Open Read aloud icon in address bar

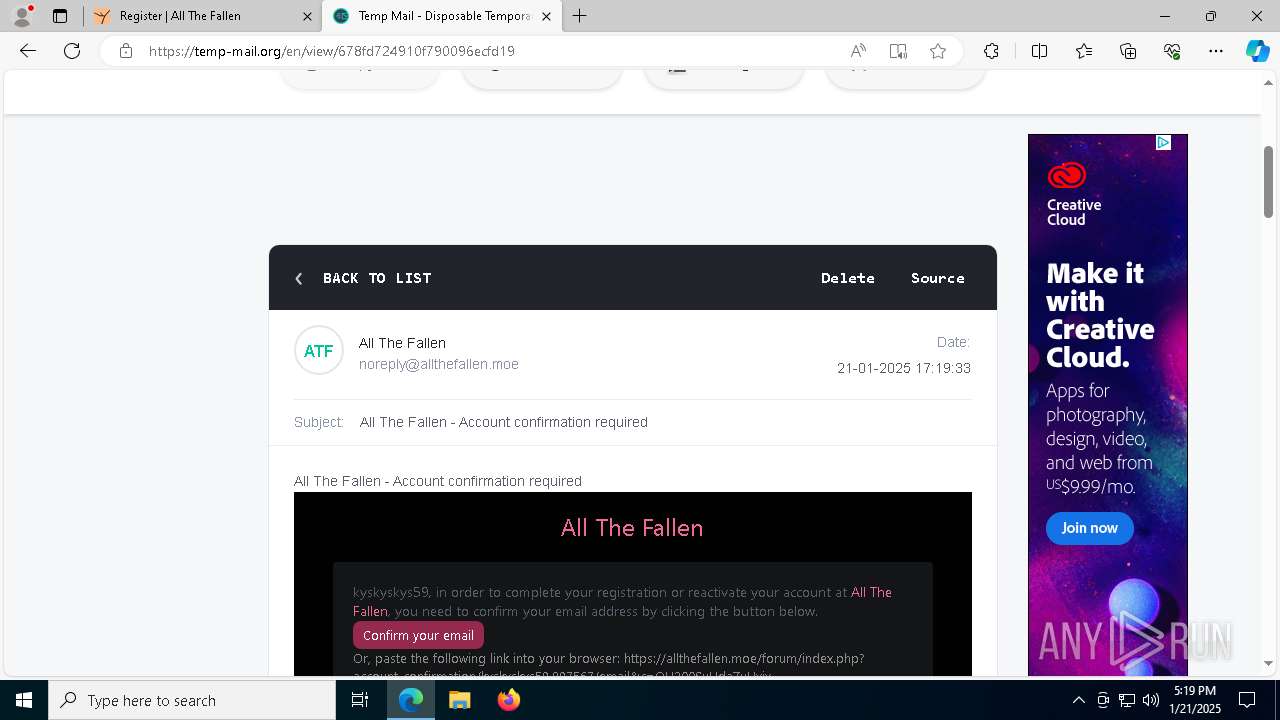[858, 51]
